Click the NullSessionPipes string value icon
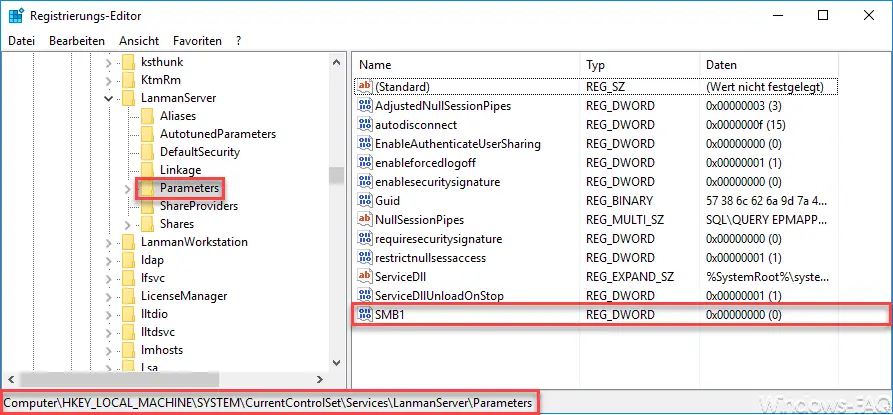The width and height of the screenshot is (893, 415). (364, 220)
